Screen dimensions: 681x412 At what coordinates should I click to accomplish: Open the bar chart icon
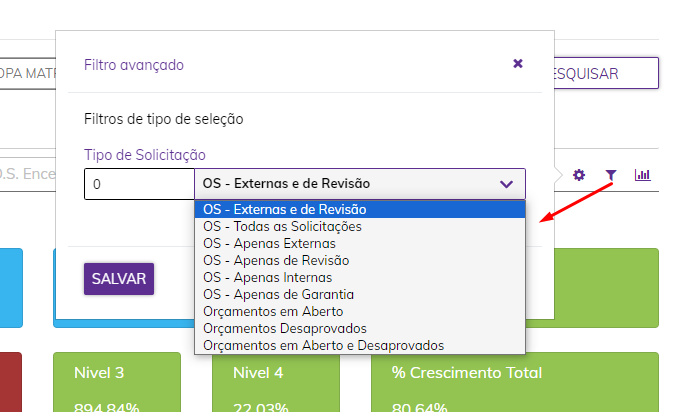(642, 175)
